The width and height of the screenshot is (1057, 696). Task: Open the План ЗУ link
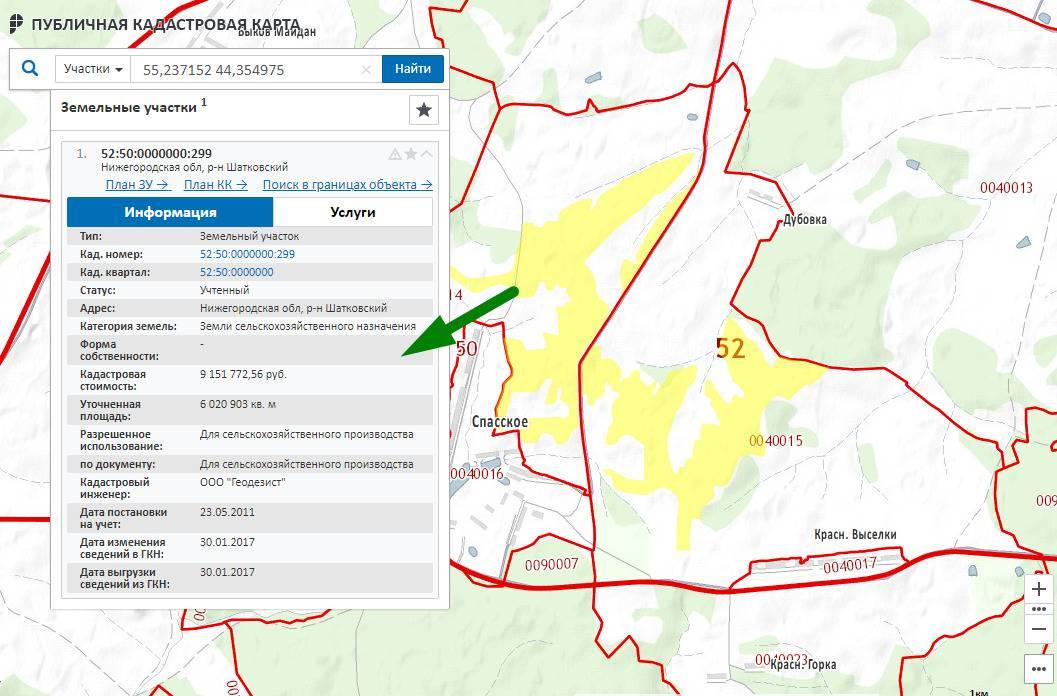click(138, 185)
